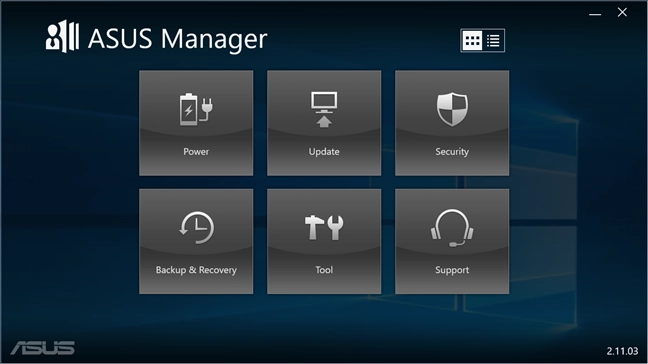
Task: Minimize the ASUS Manager window
Action: click(595, 14)
